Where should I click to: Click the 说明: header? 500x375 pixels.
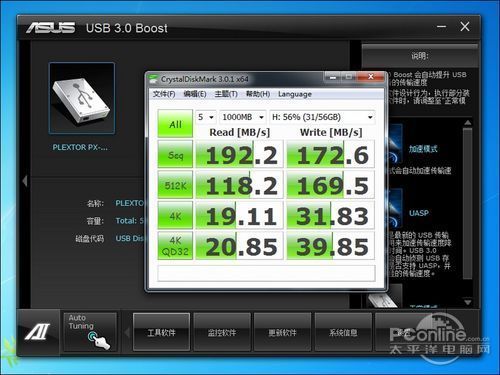pyautogui.click(x=420, y=56)
